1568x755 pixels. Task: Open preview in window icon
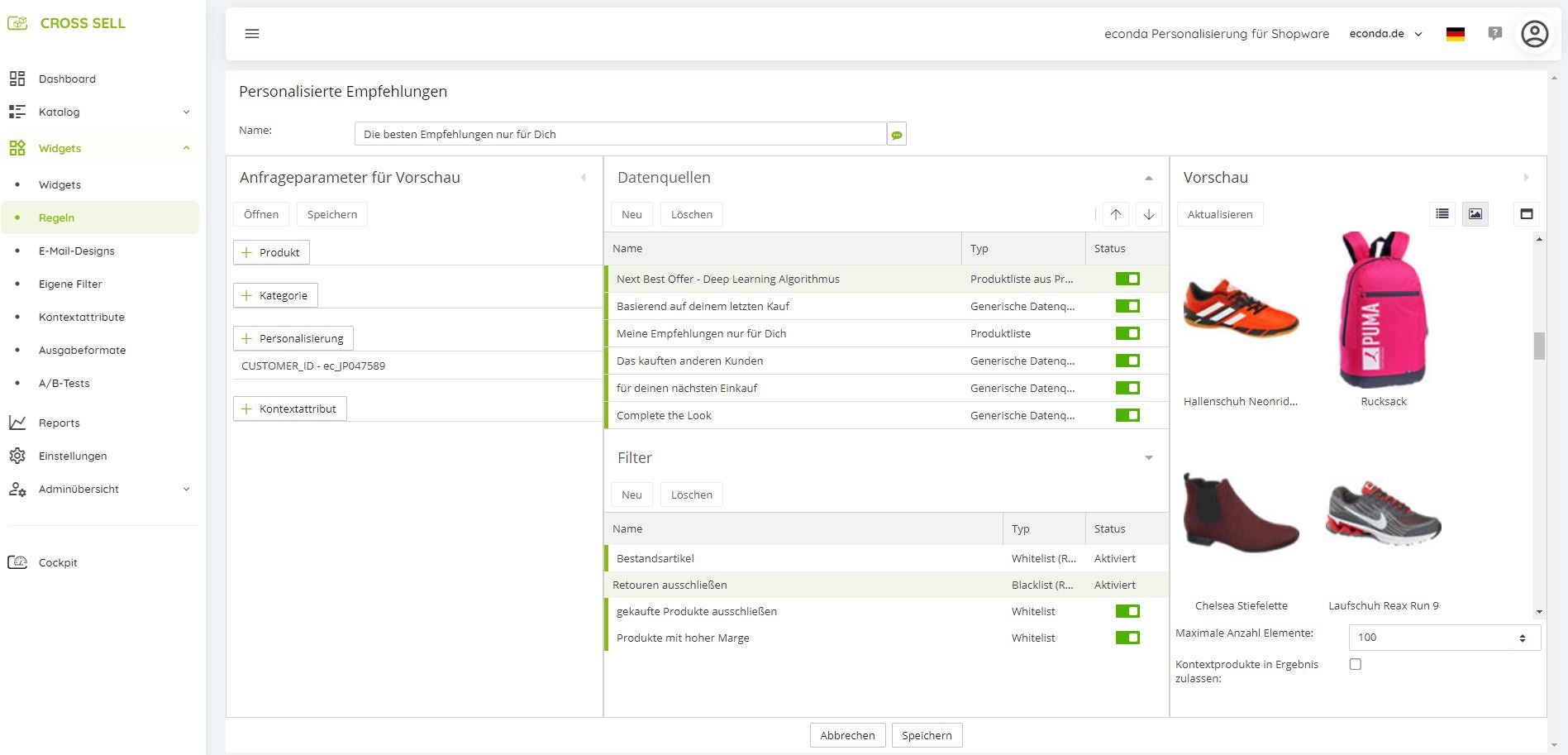pyautogui.click(x=1527, y=213)
